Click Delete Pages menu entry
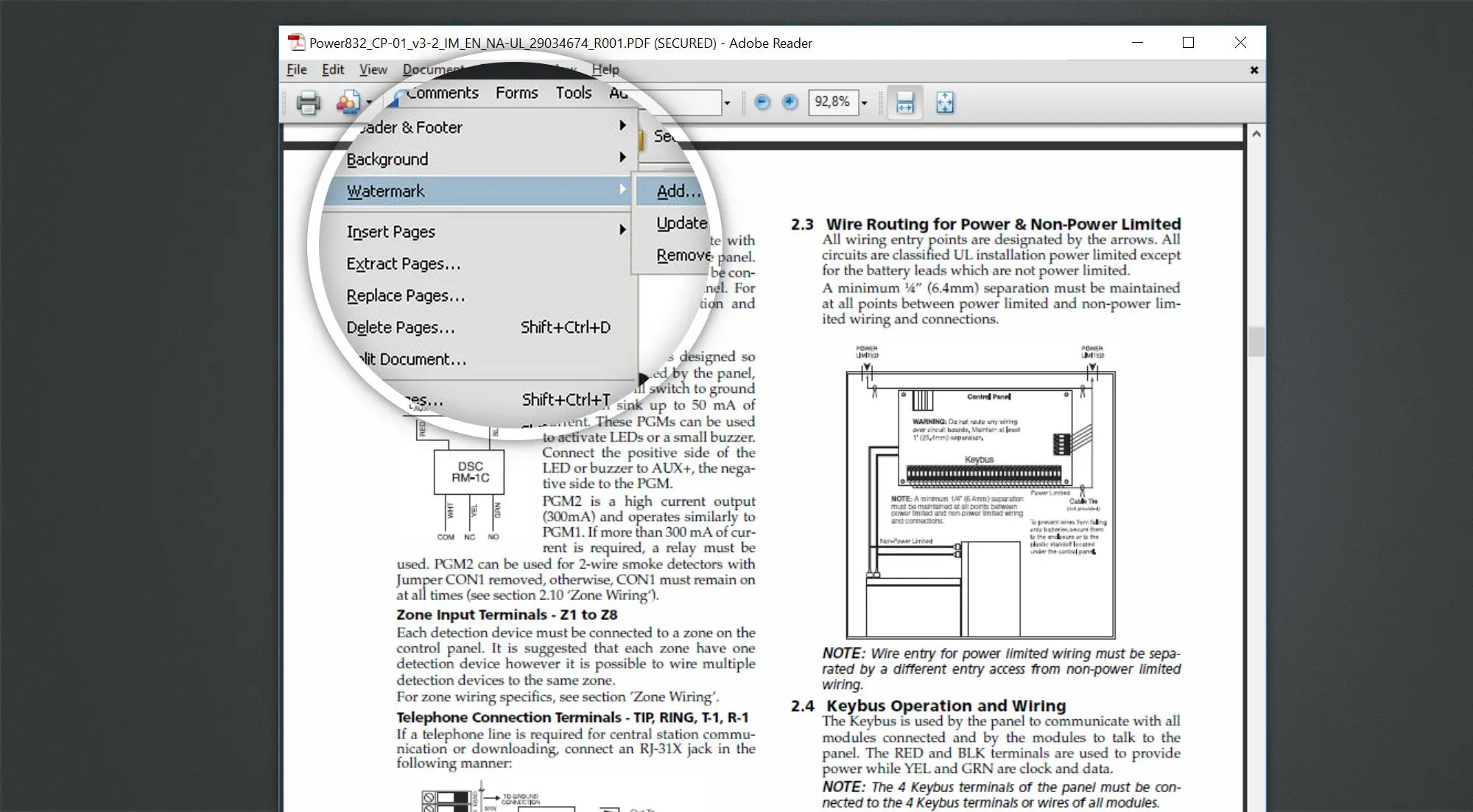This screenshot has width=1473, height=812. point(399,327)
